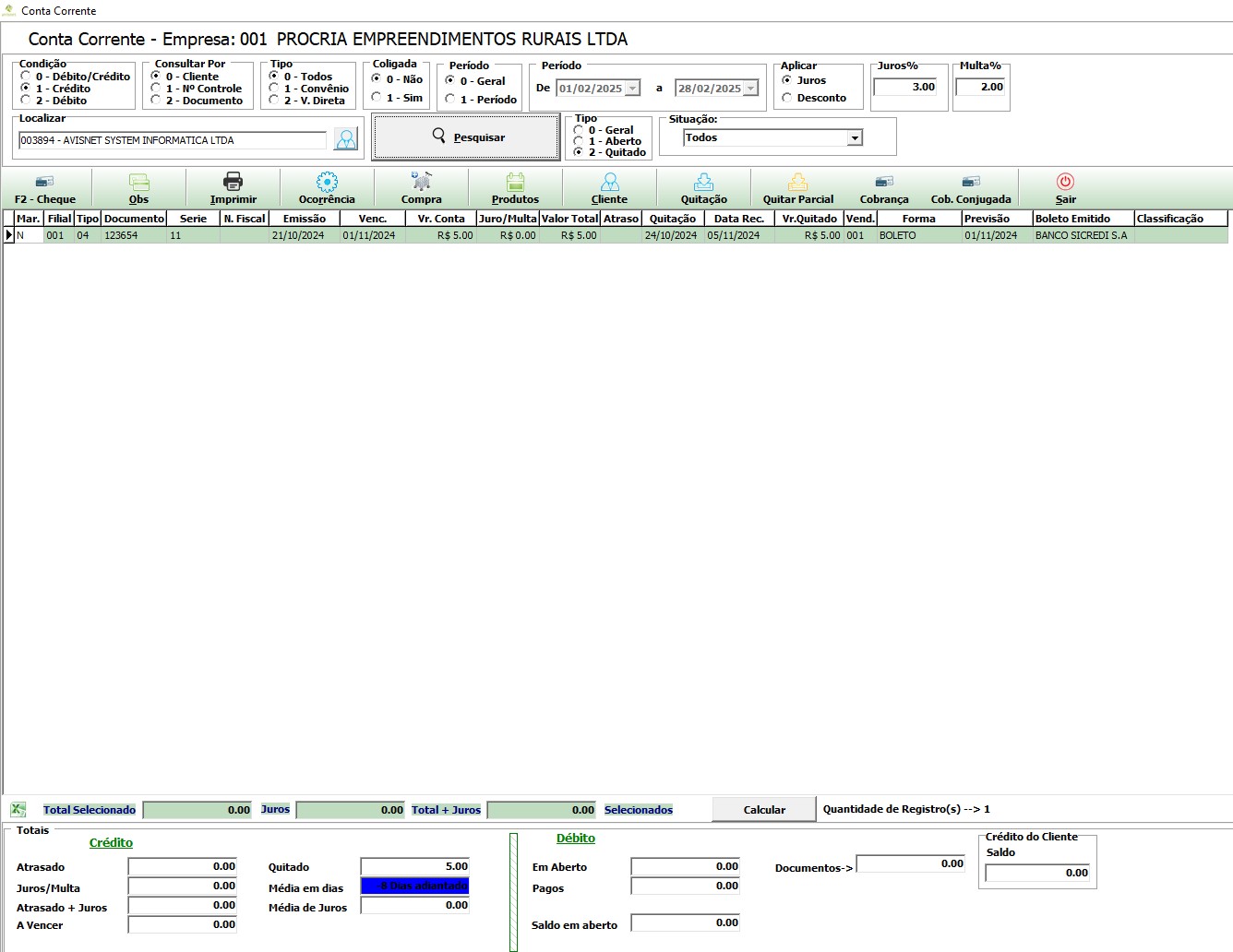Click the Compra shopping cart icon
Screen dimensions: 1233x952
(x=422, y=182)
